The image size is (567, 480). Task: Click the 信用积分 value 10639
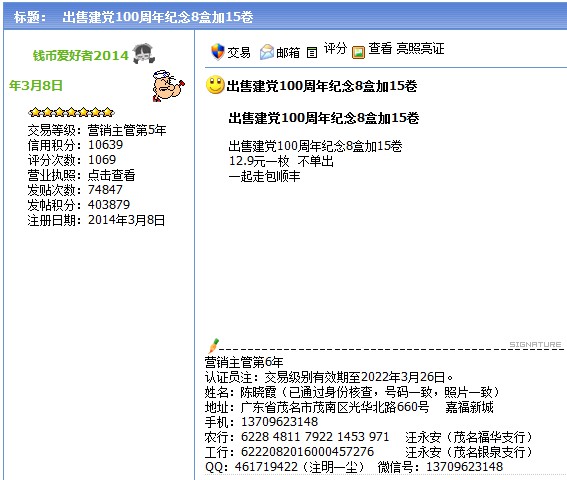click(106, 145)
